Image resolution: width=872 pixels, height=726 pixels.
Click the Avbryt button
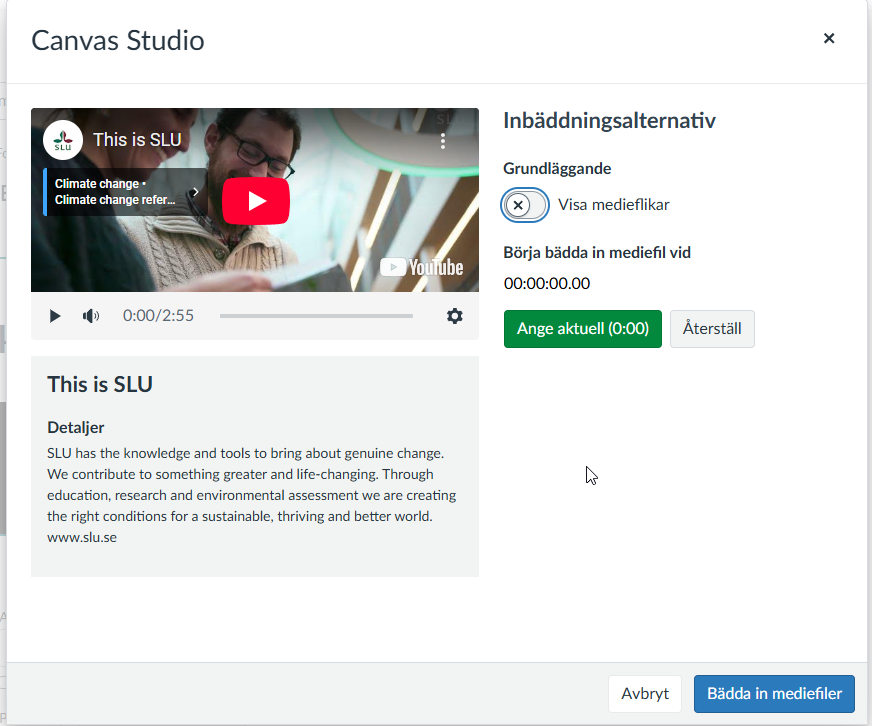(x=645, y=694)
